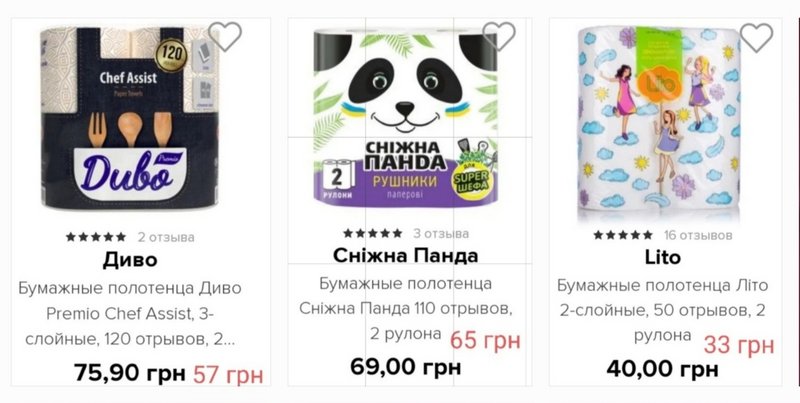This screenshot has width=800, height=403.
Task: Open the Сніжна Панда panda package image
Action: tap(406, 118)
